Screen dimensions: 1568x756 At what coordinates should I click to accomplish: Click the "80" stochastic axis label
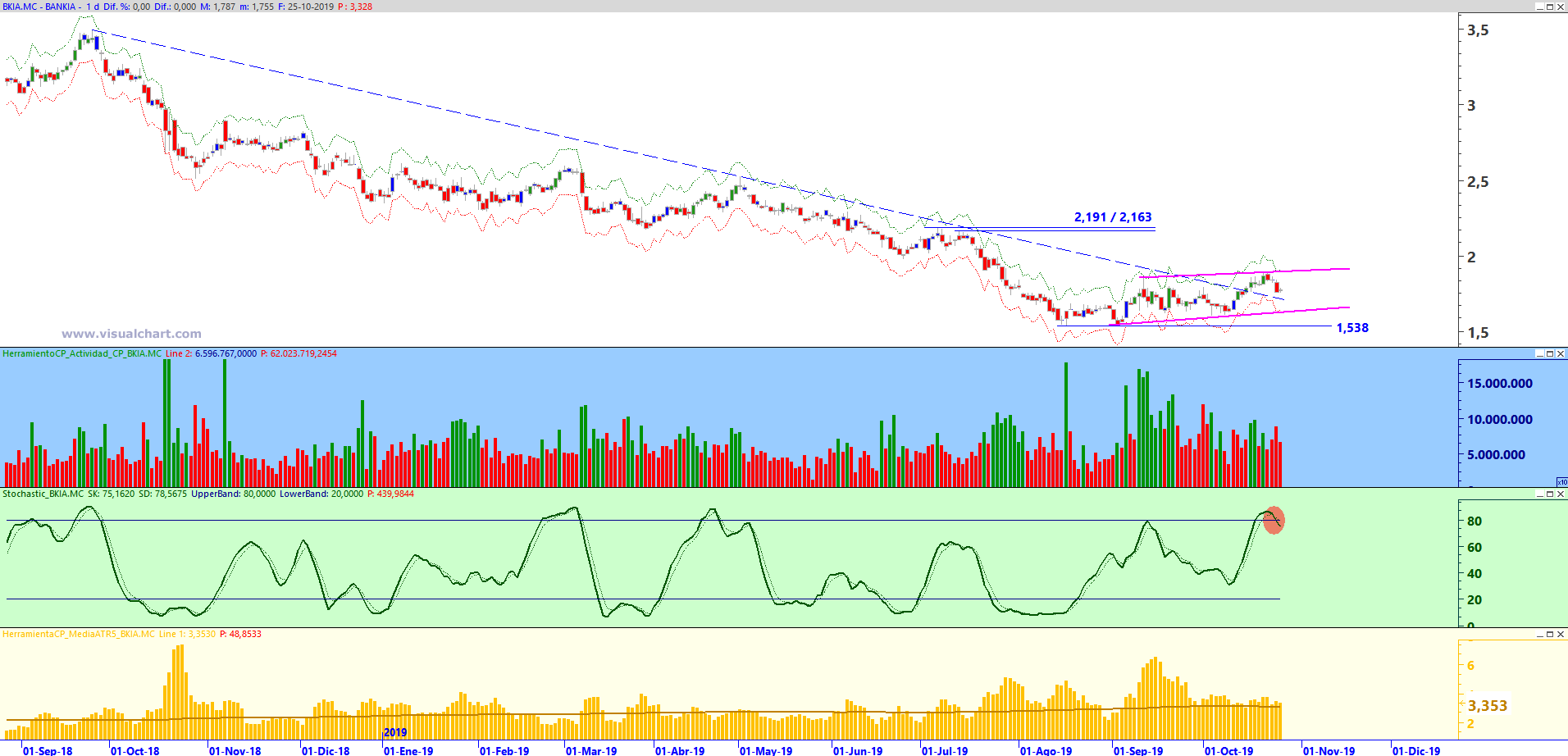[x=1475, y=521]
